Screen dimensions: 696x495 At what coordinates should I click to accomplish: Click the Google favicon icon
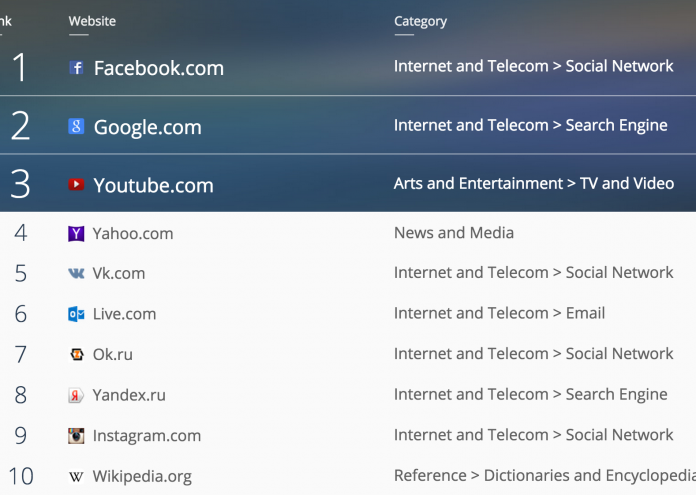pyautogui.click(x=76, y=126)
